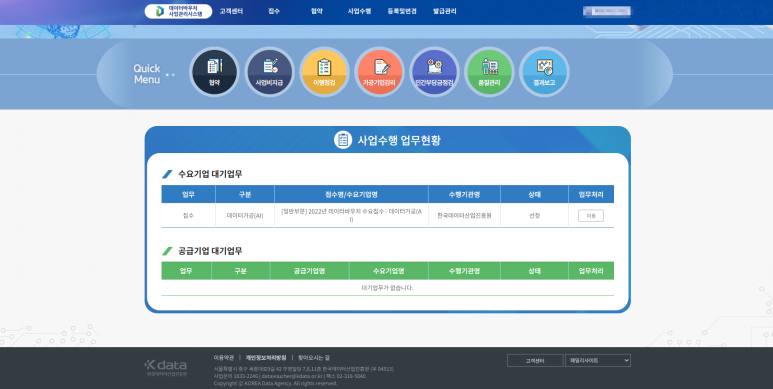Click the 선정 status cell

pos(534,215)
